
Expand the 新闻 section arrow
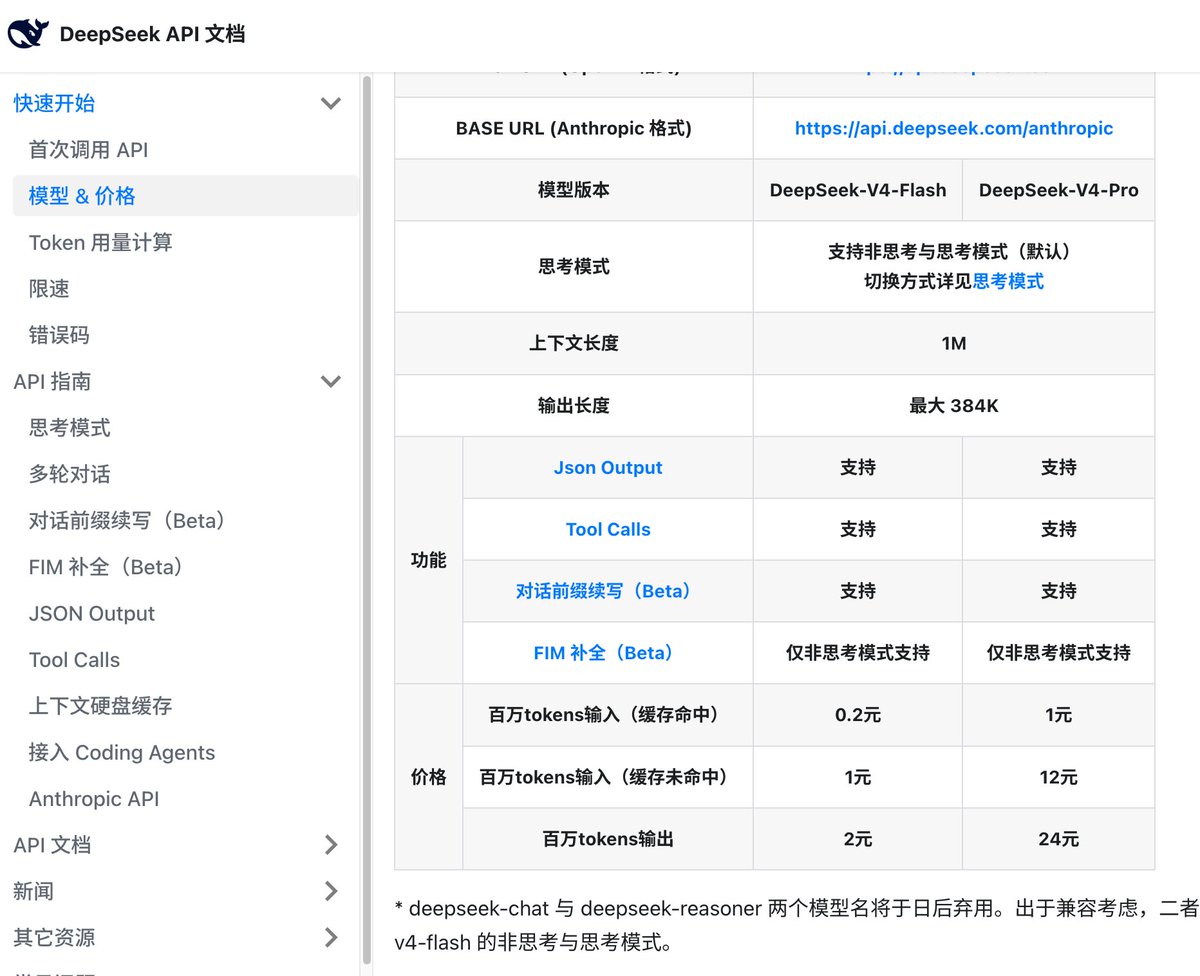point(331,891)
